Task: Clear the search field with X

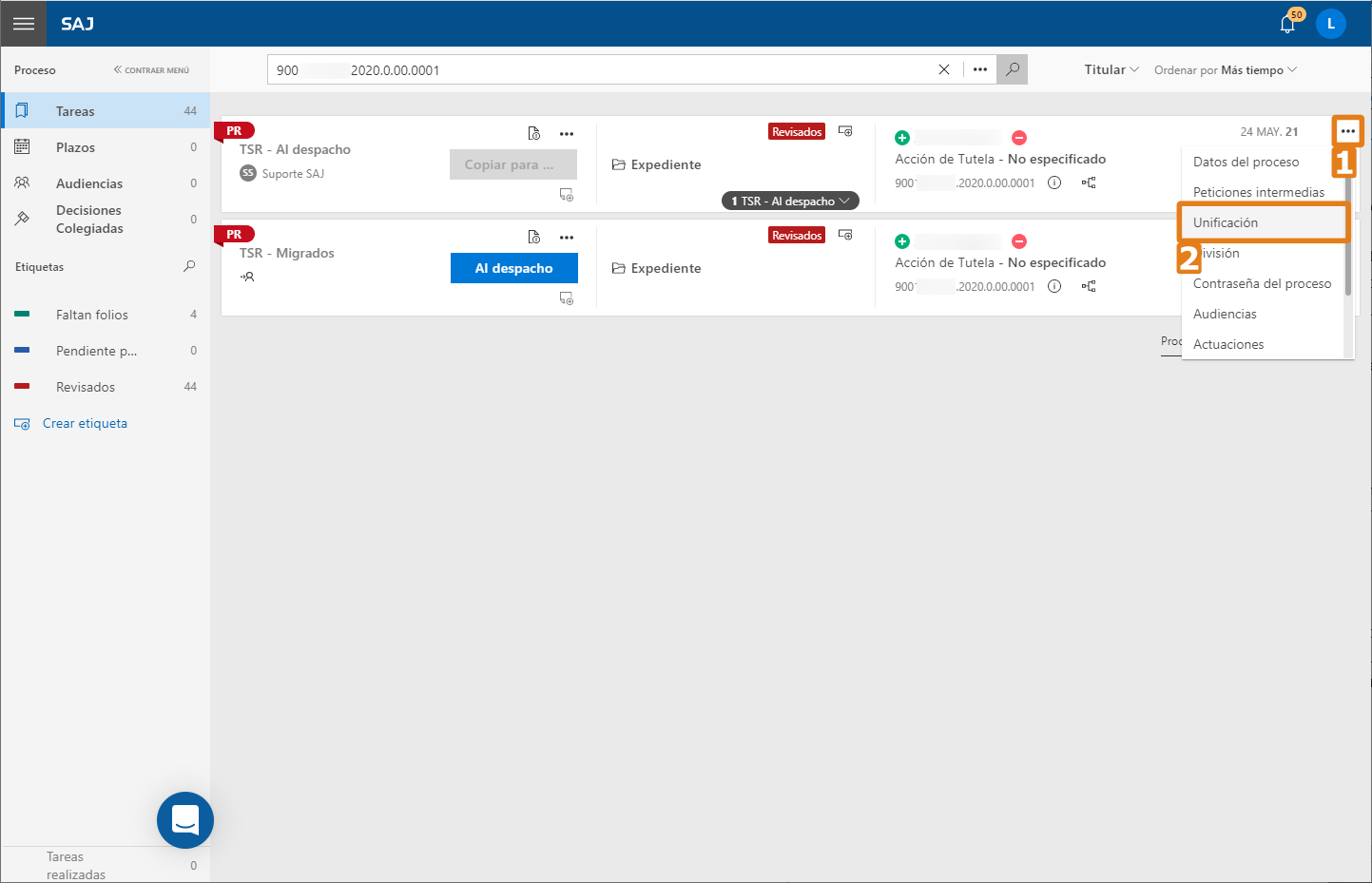Action: [944, 69]
